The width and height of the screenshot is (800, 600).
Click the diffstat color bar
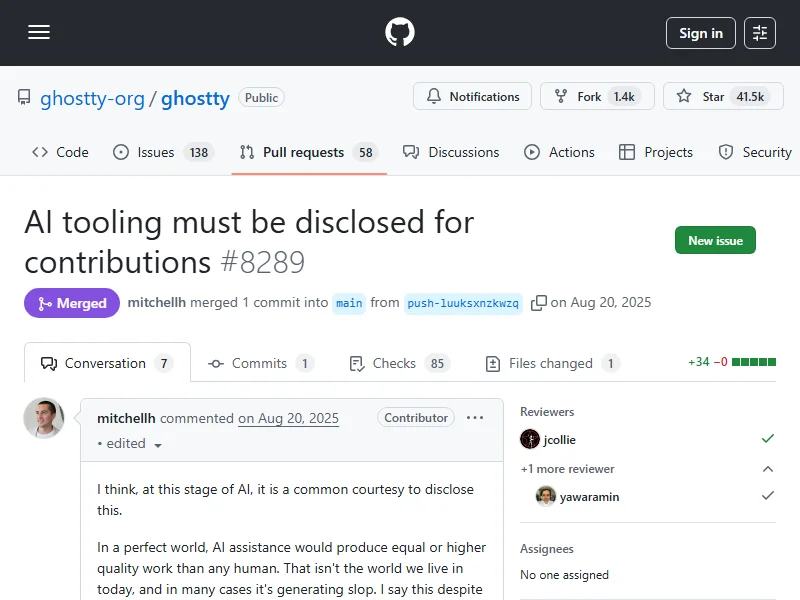[753, 362]
